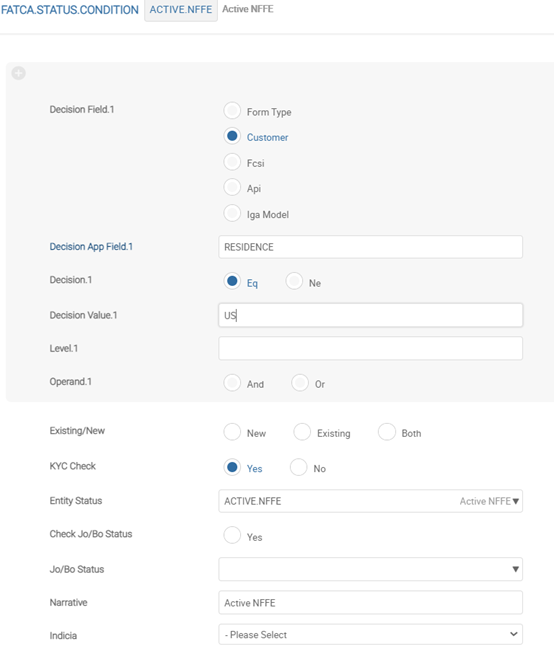Select the Form Type radio option

[x=232, y=111]
